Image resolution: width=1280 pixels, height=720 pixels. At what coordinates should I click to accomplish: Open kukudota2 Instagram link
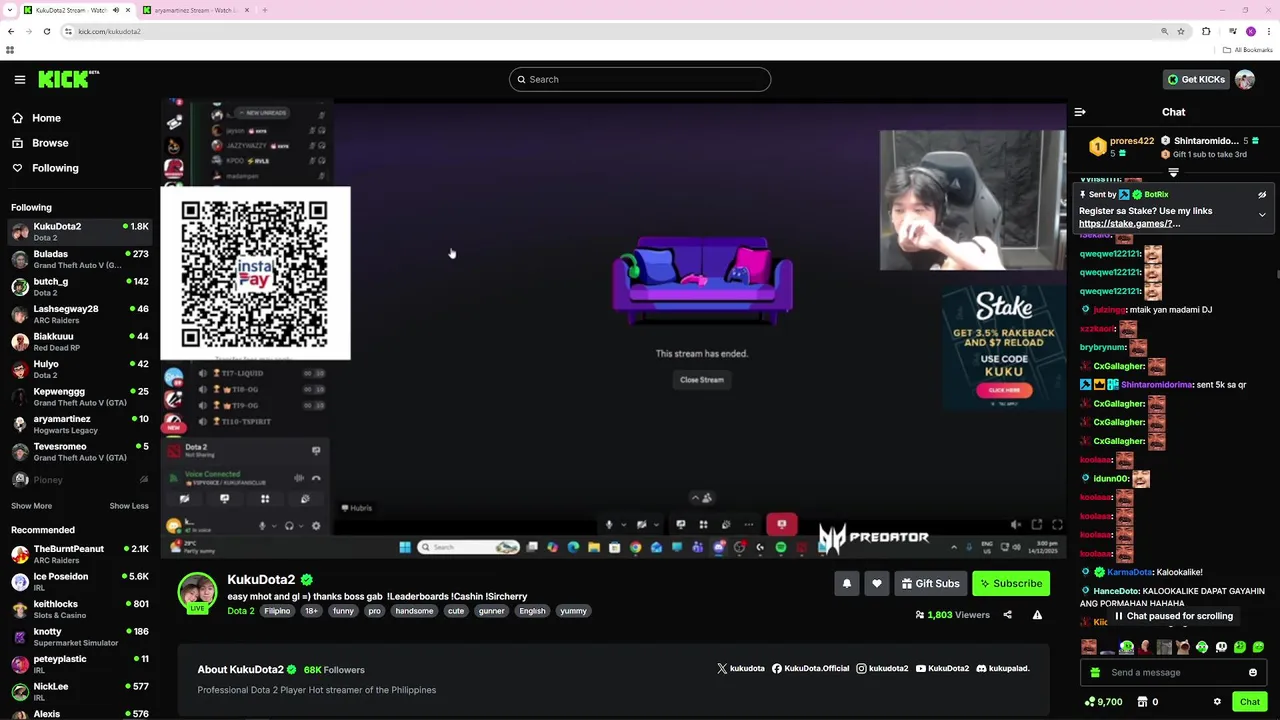(x=882, y=668)
